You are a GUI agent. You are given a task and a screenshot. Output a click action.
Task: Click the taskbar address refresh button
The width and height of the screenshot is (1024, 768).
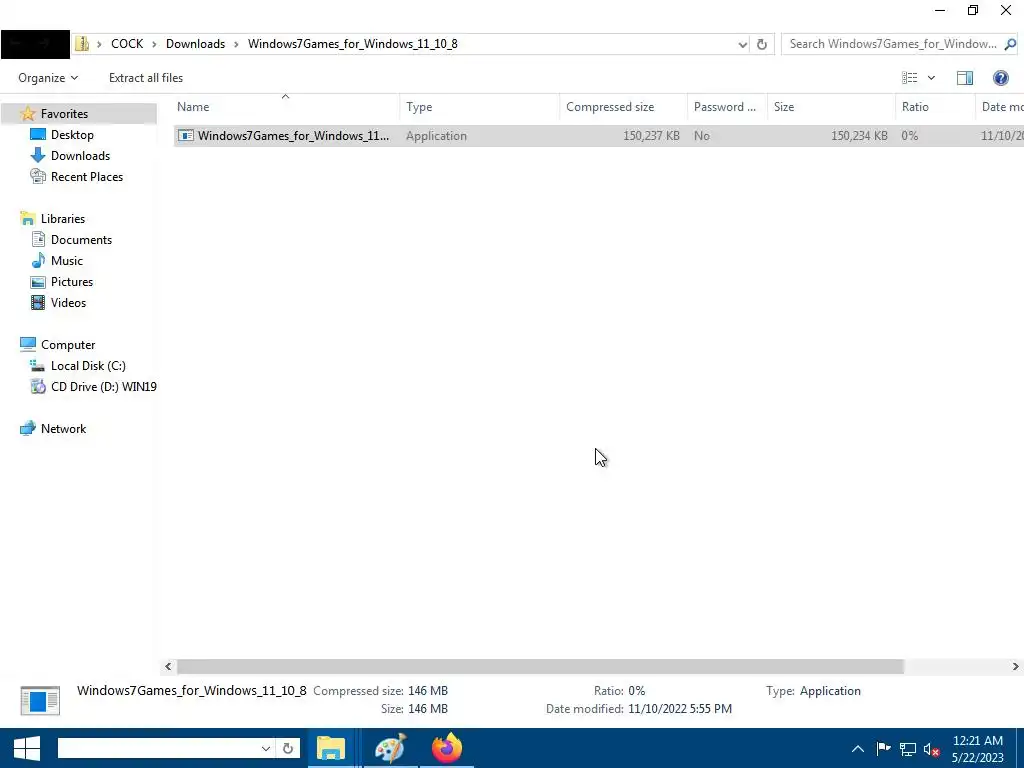click(x=287, y=748)
